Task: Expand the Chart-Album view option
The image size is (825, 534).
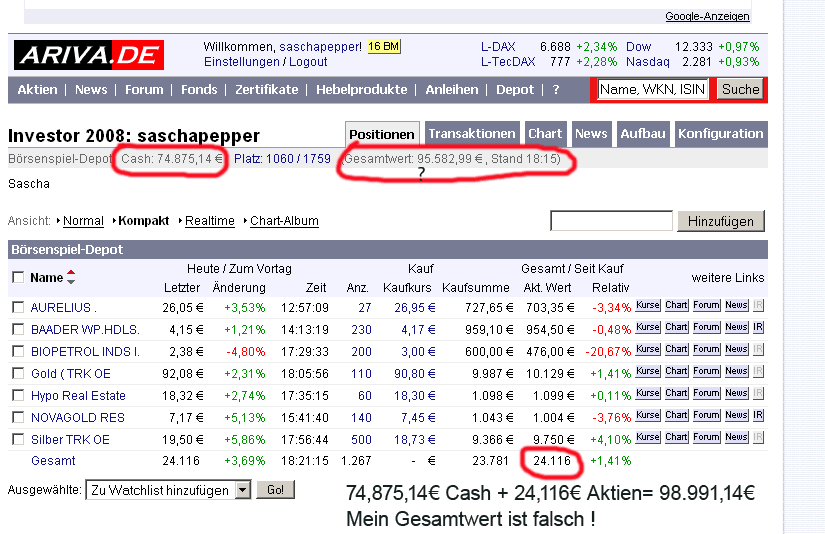Action: [284, 220]
